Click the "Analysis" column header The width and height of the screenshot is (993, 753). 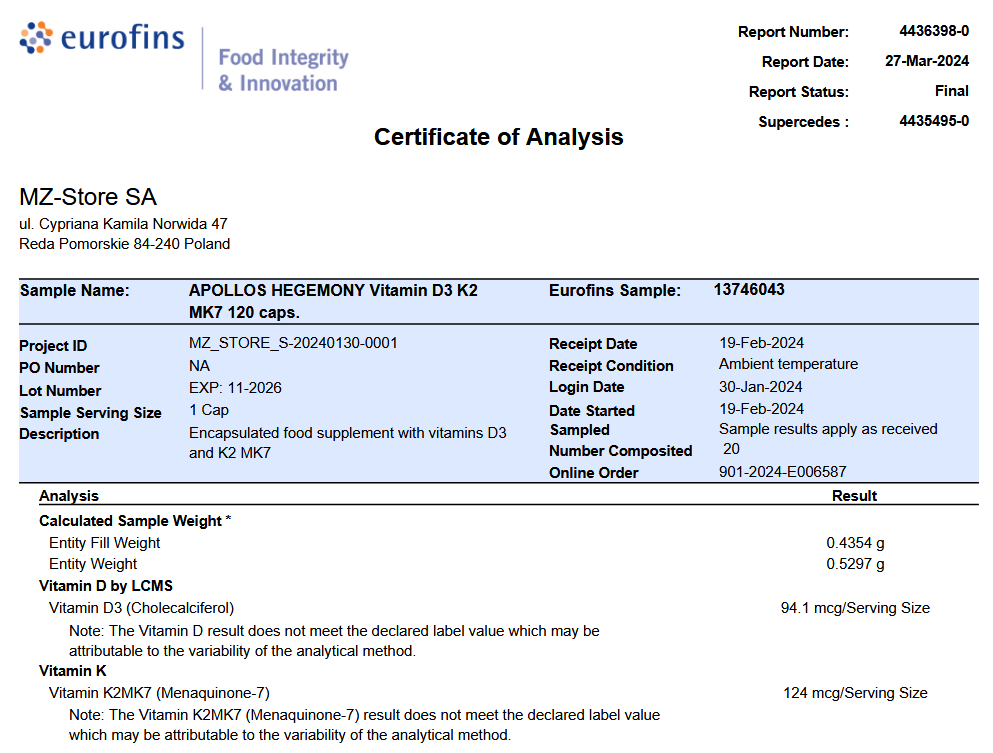tap(69, 496)
